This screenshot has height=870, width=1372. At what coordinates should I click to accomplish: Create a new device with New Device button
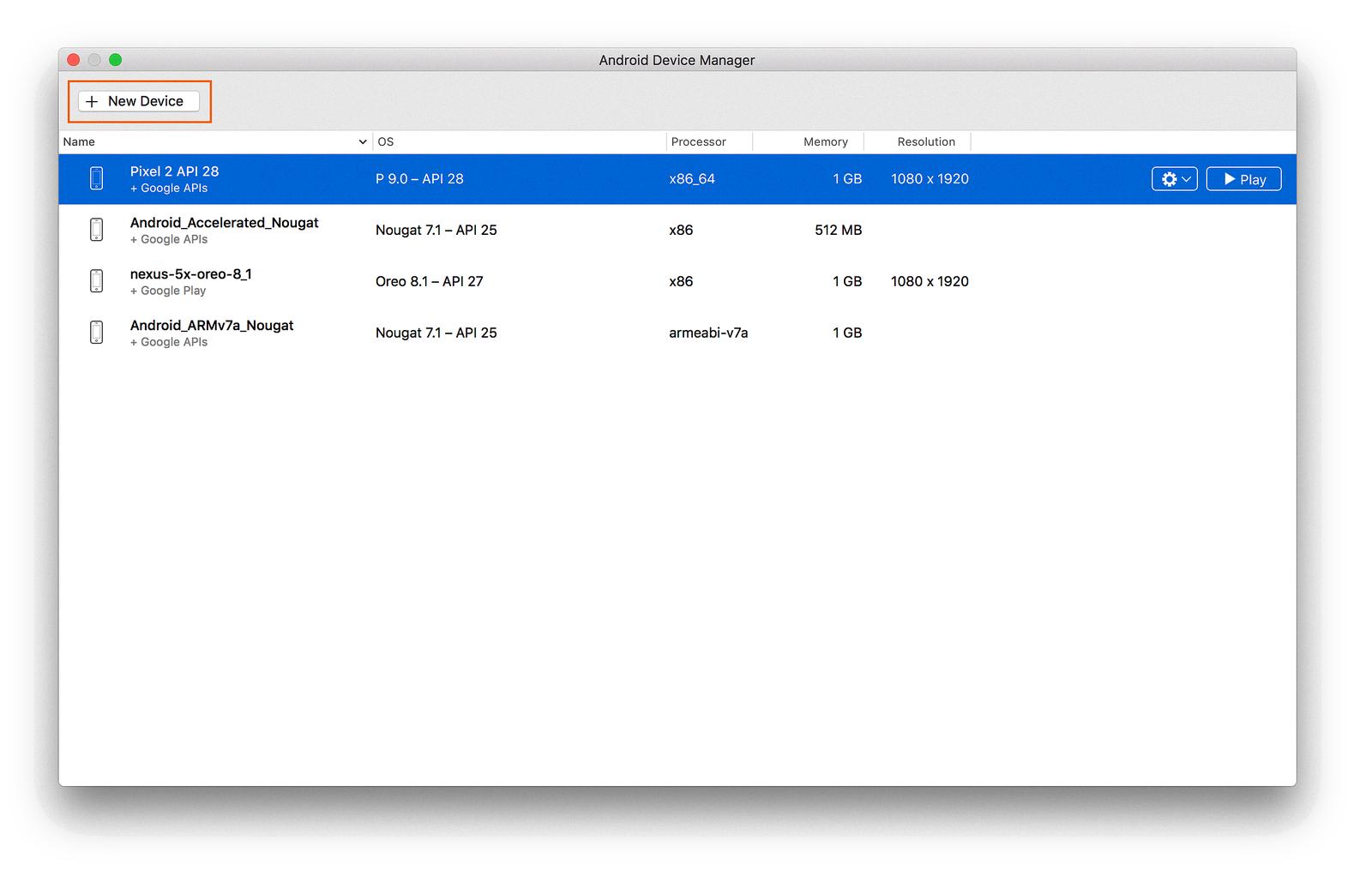pos(138,101)
